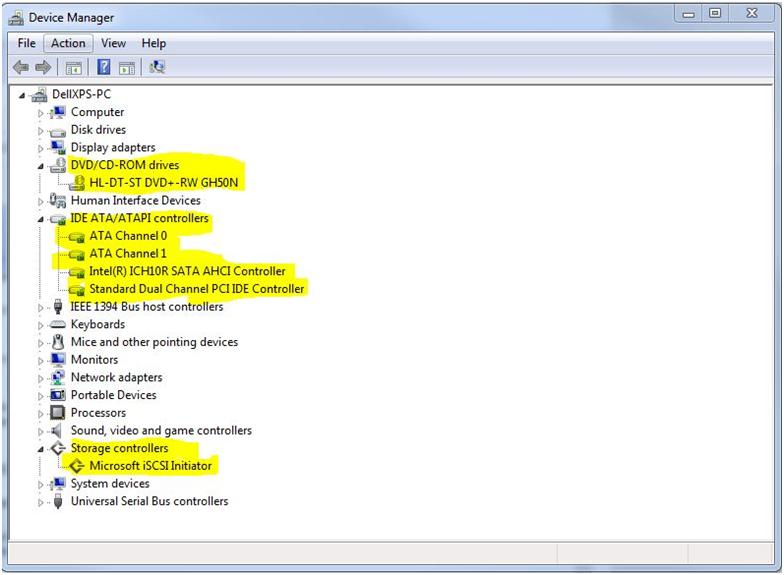
Task: Expand the Disk drives node
Action: 41,131
